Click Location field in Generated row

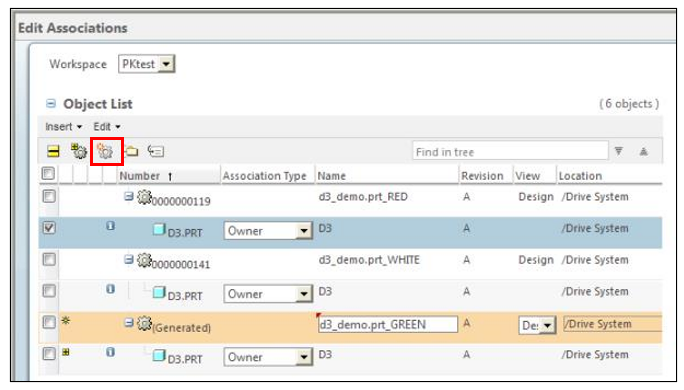(x=612, y=324)
